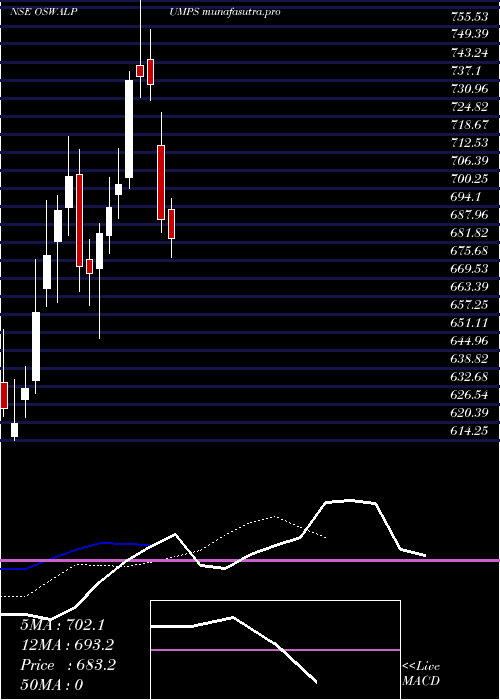The image size is (500, 700).
Task: Select the 663.39 price axis label
Action: [x=469, y=287]
